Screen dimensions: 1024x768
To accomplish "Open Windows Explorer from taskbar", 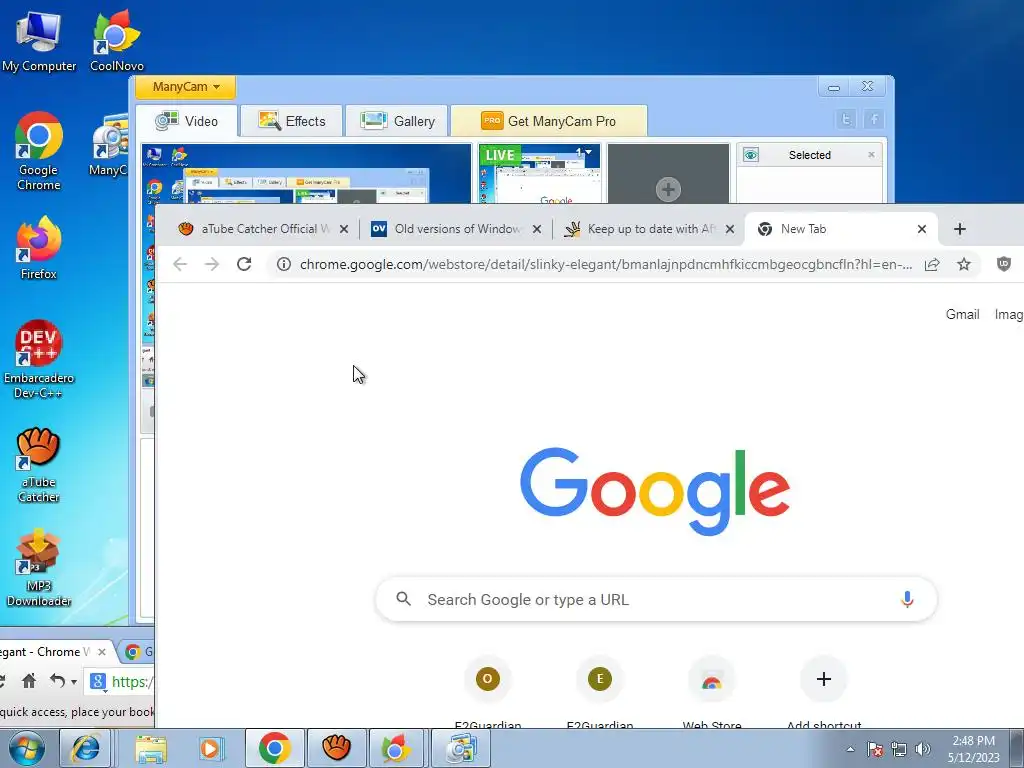I will [x=151, y=748].
